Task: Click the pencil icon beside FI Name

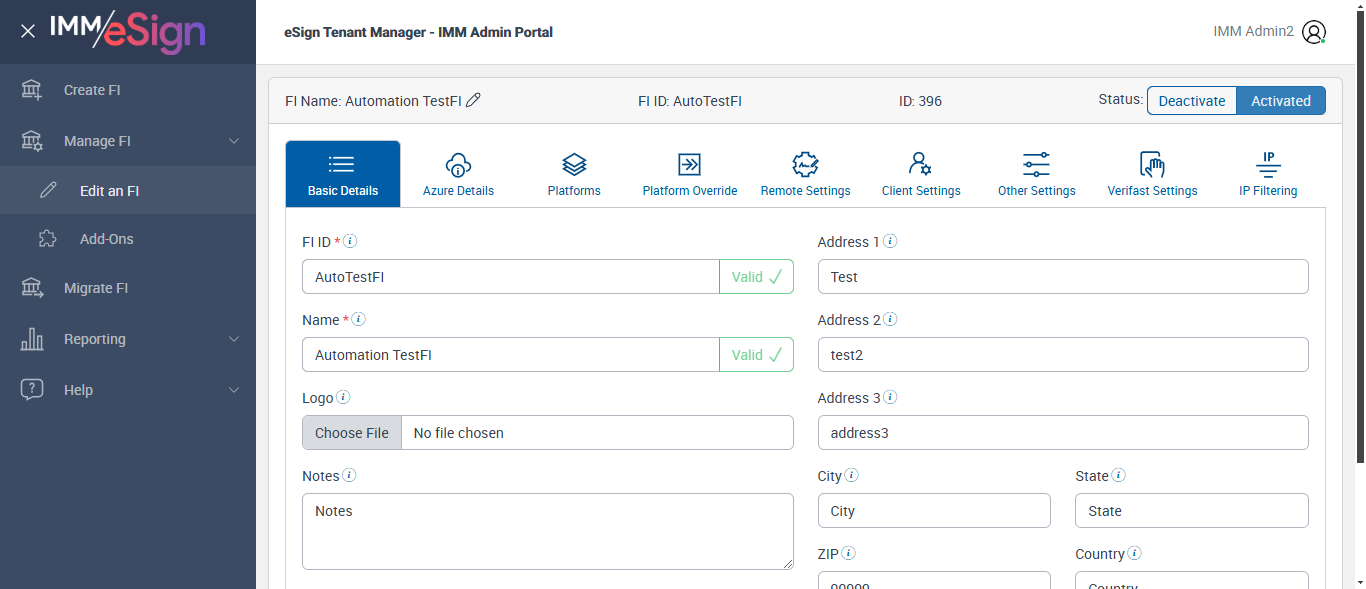Action: pyautogui.click(x=474, y=100)
